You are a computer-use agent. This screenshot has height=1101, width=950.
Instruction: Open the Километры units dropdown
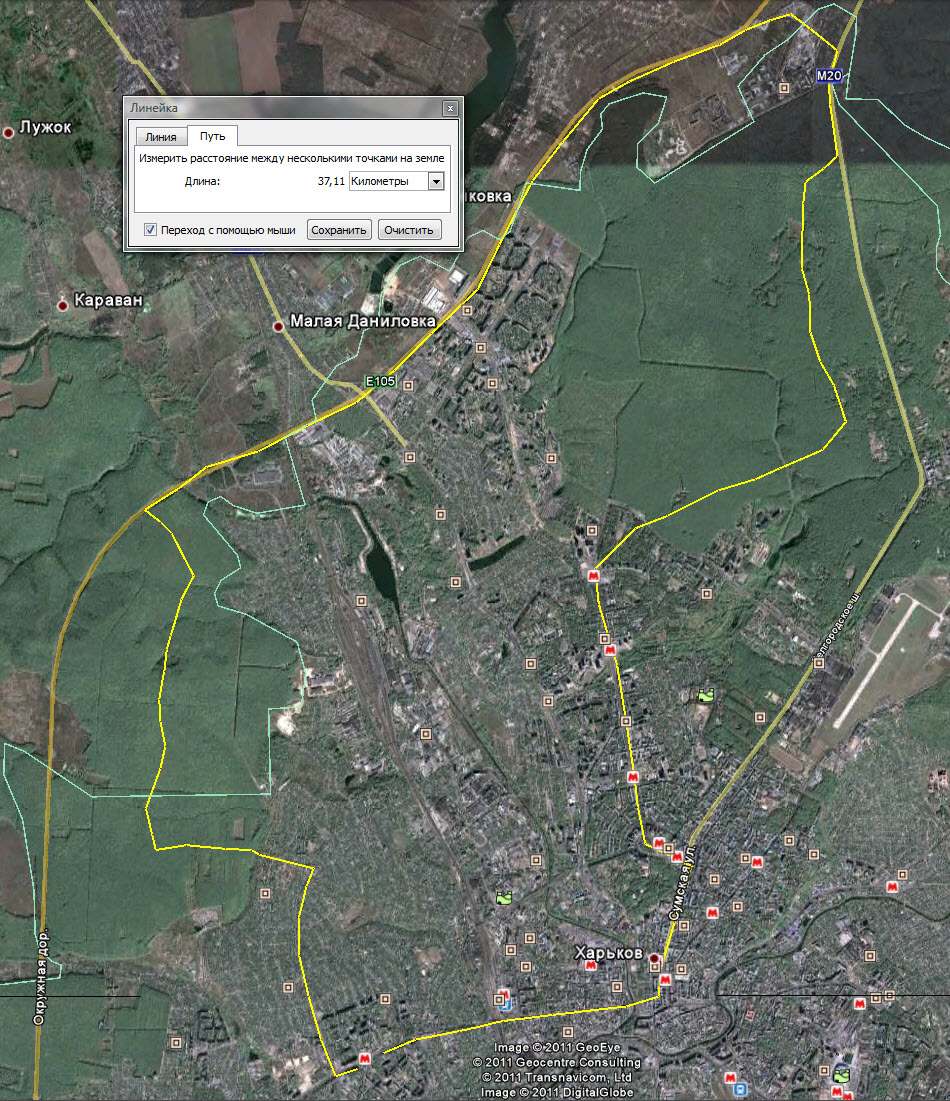435,181
